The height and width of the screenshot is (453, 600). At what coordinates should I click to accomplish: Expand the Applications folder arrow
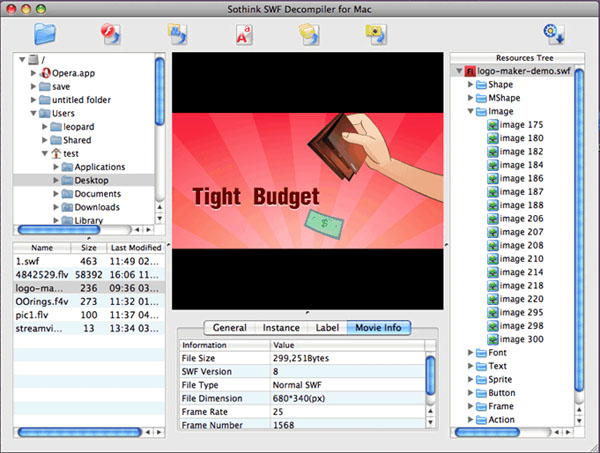(x=56, y=166)
